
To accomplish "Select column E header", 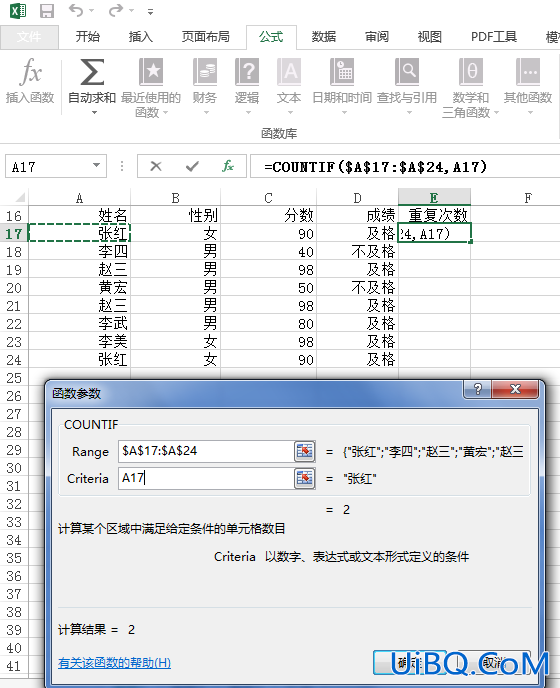I will (434, 198).
